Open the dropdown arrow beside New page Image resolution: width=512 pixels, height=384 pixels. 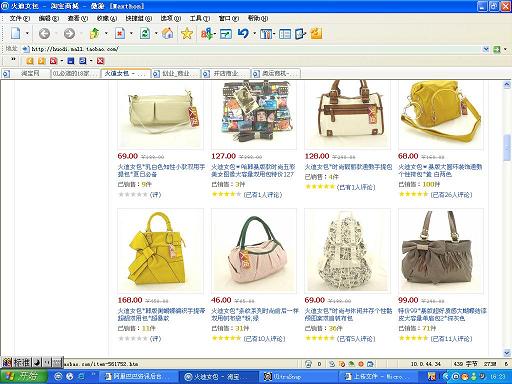coord(27,33)
